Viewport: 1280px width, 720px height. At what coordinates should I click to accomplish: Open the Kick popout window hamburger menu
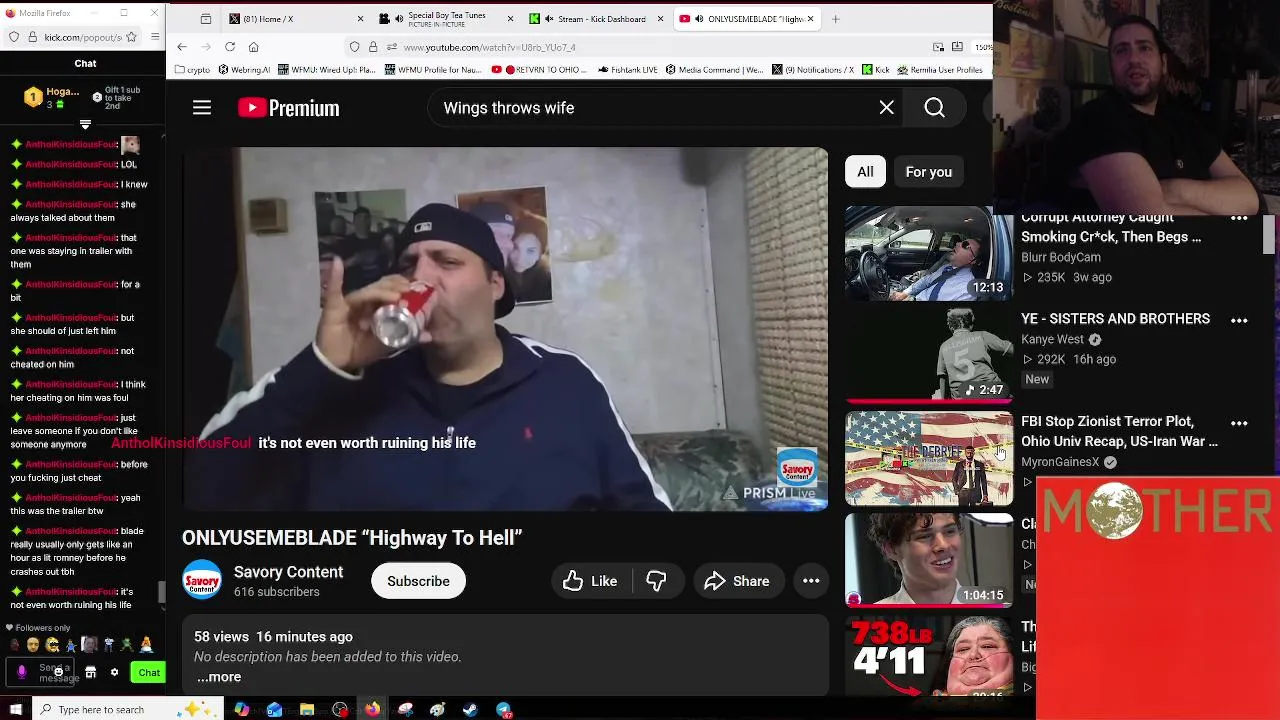[155, 37]
